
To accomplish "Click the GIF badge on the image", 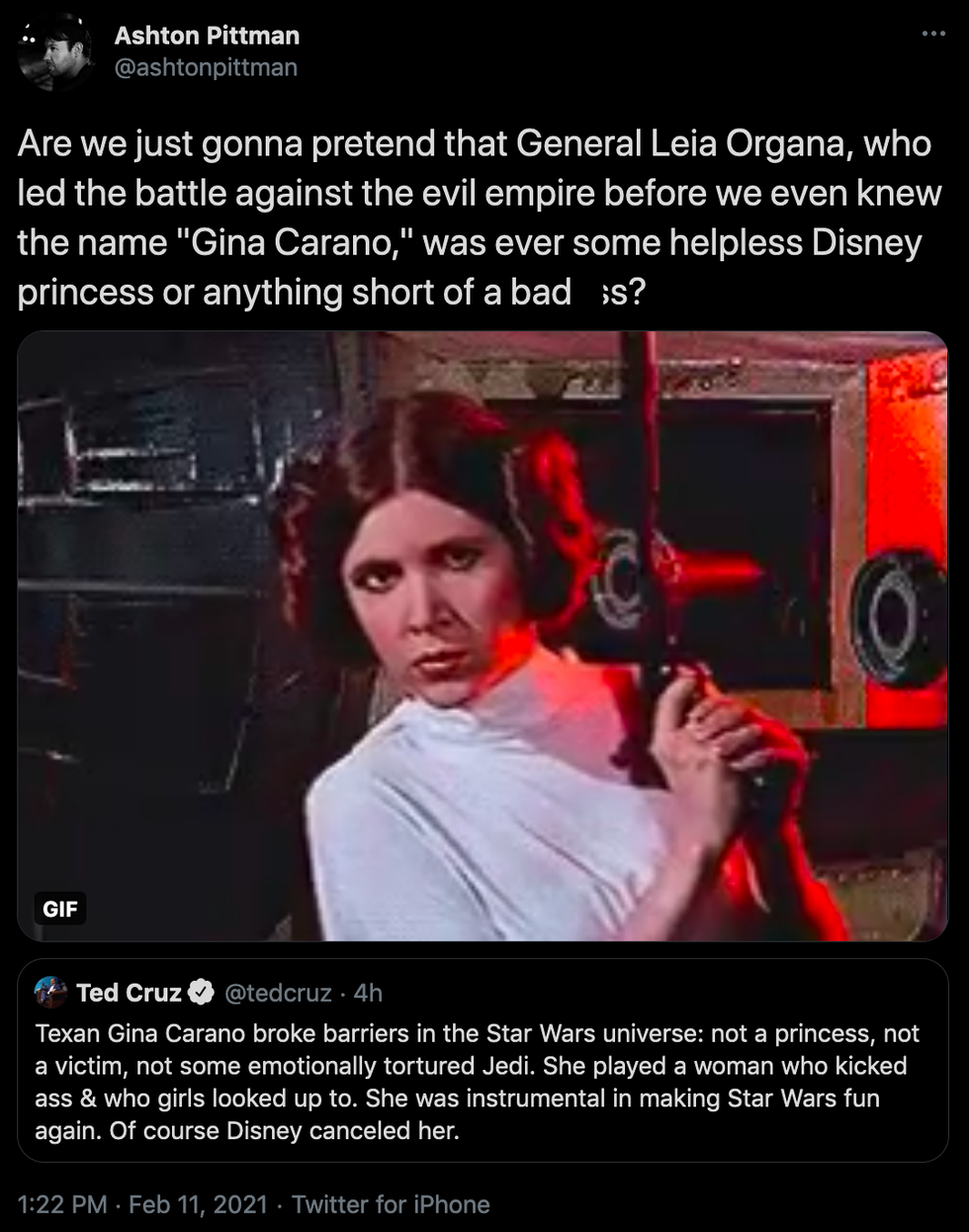I will point(60,909).
